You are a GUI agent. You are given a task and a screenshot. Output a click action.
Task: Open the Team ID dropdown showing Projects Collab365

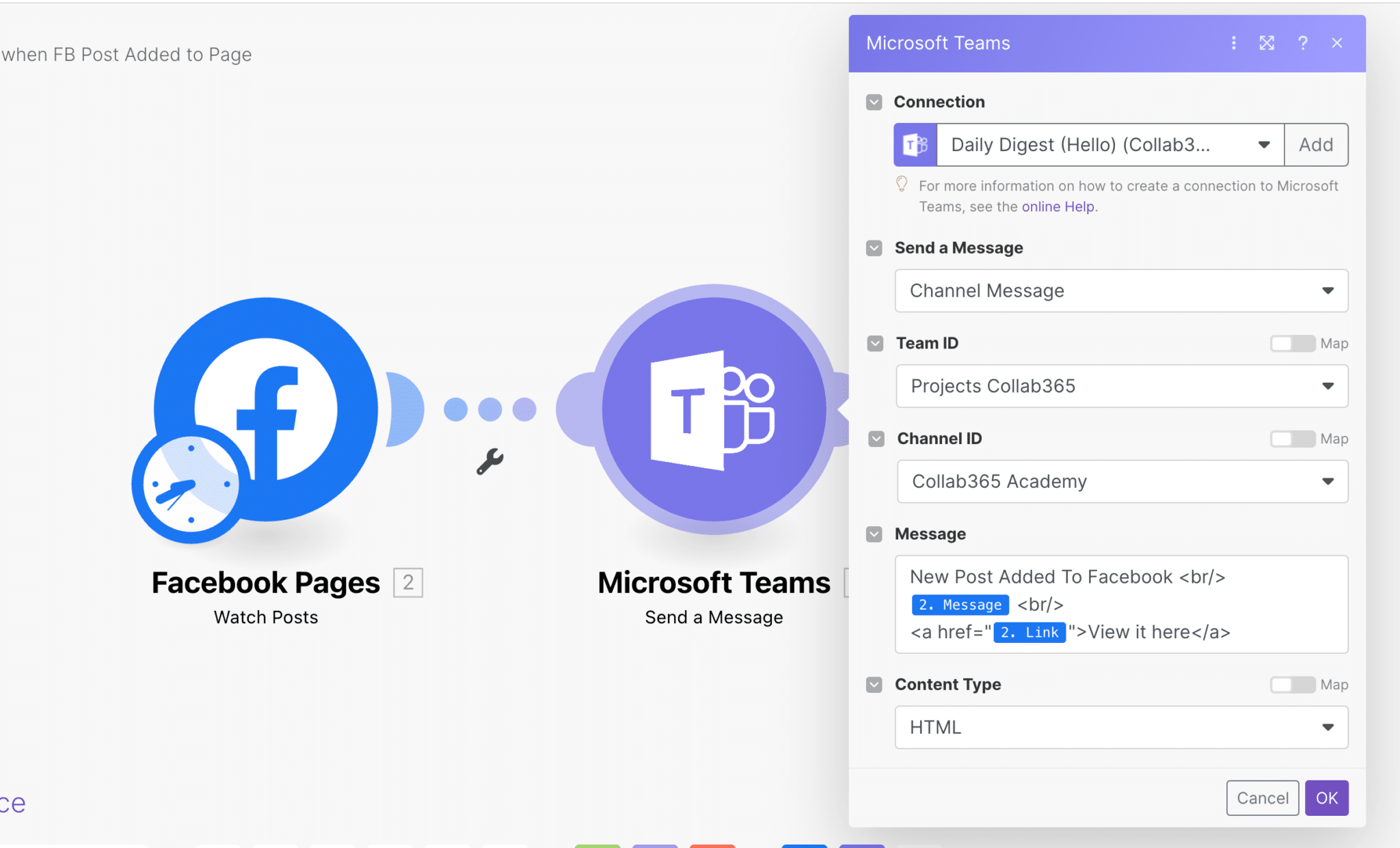(x=1120, y=386)
